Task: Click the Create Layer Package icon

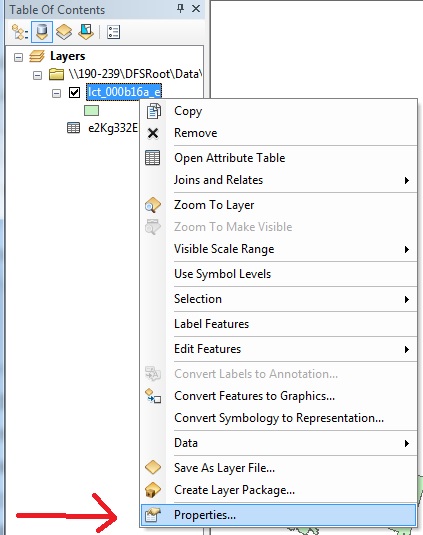Action: (x=152, y=490)
